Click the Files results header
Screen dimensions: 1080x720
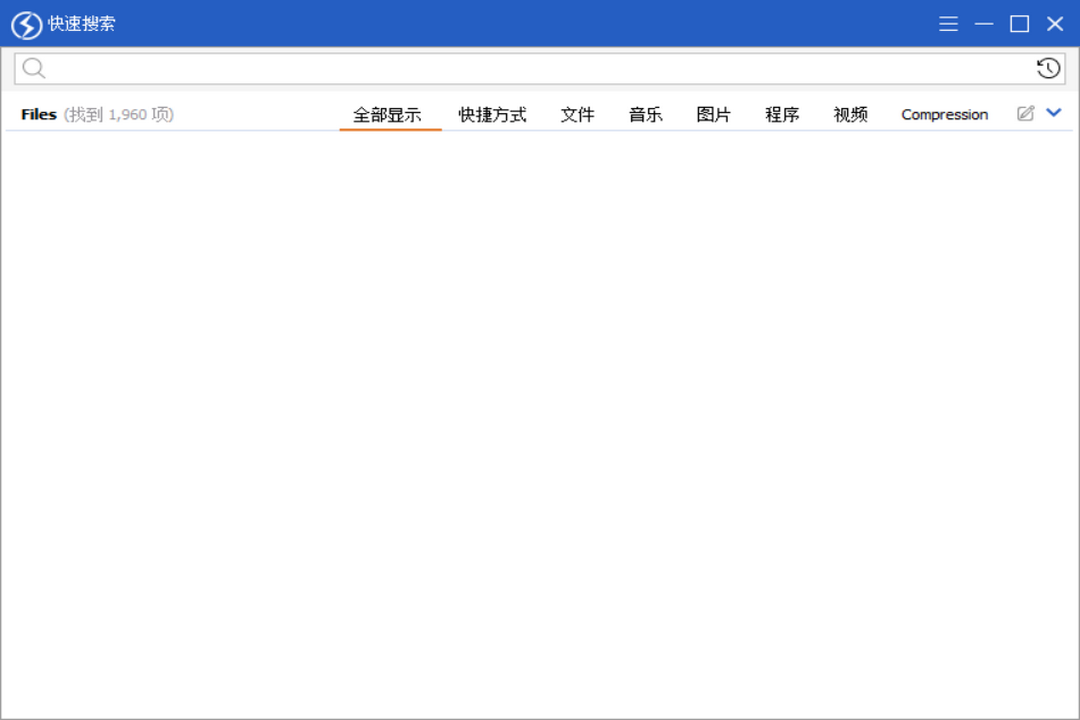click(x=38, y=114)
